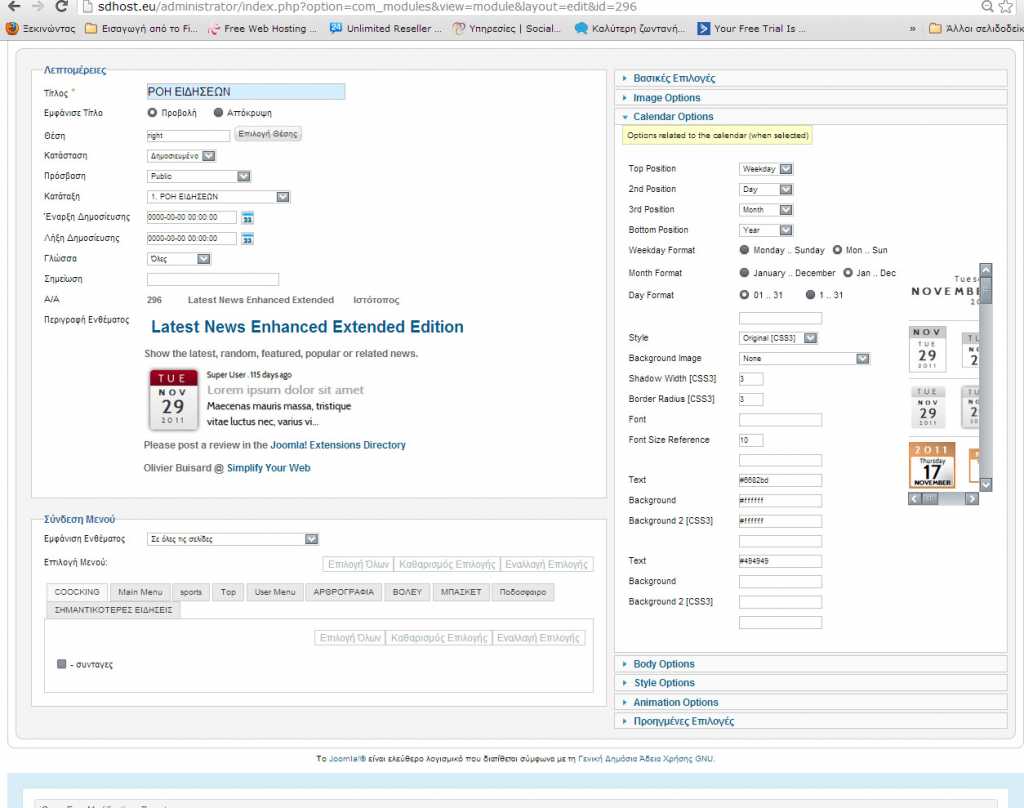1024x808 pixels.
Task: Switch to the 'Main Menu' tab
Action: (139, 592)
